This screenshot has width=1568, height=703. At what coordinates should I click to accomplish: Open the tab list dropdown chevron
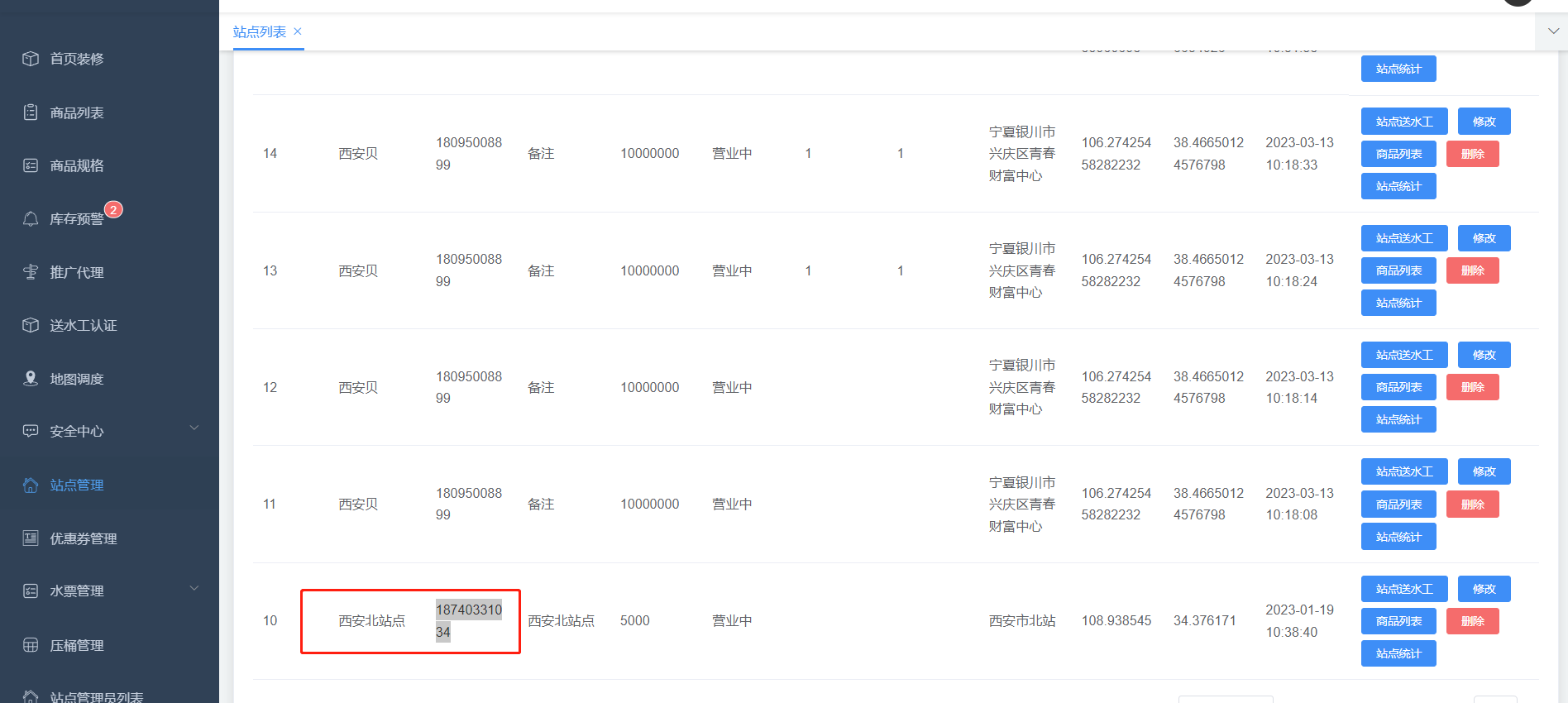(1553, 31)
